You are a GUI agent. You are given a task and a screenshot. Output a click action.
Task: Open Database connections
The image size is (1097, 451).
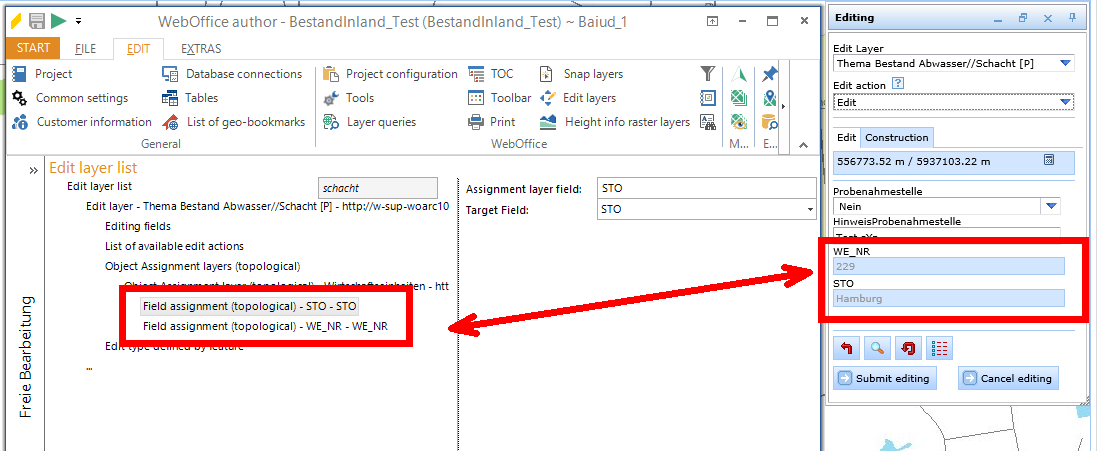pyautogui.click(x=231, y=74)
